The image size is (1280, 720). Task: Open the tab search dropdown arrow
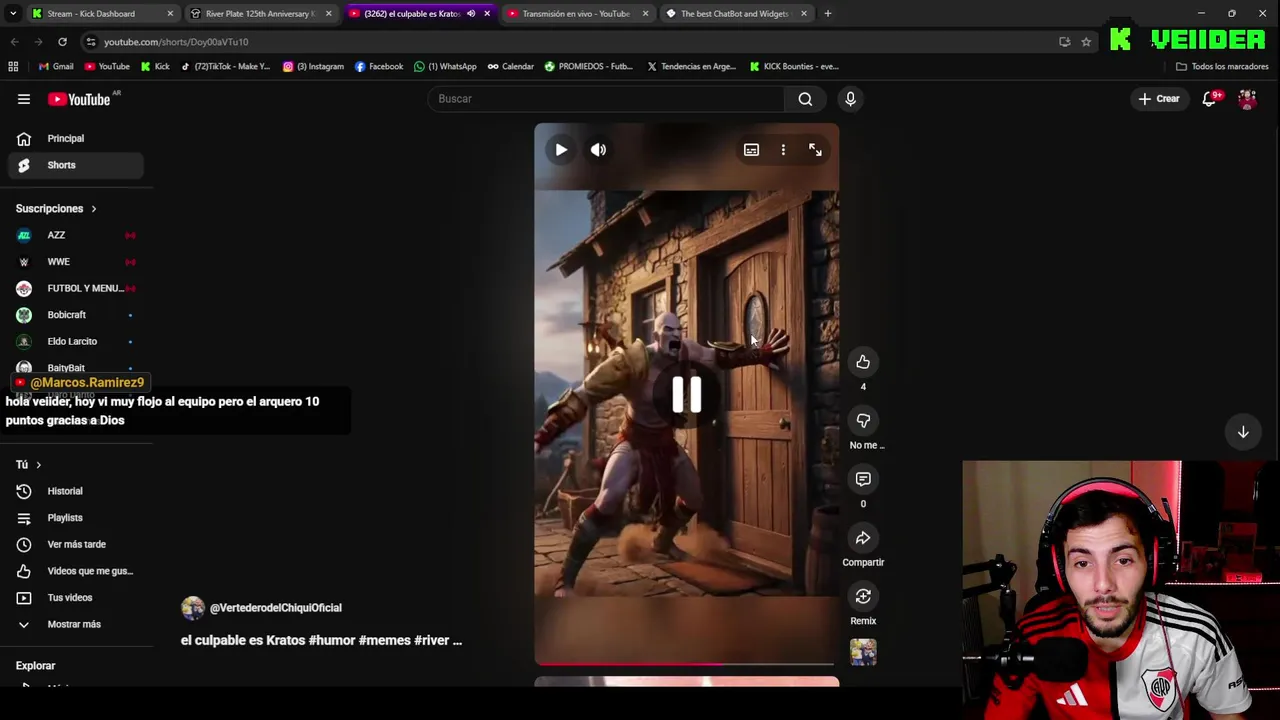pos(12,14)
